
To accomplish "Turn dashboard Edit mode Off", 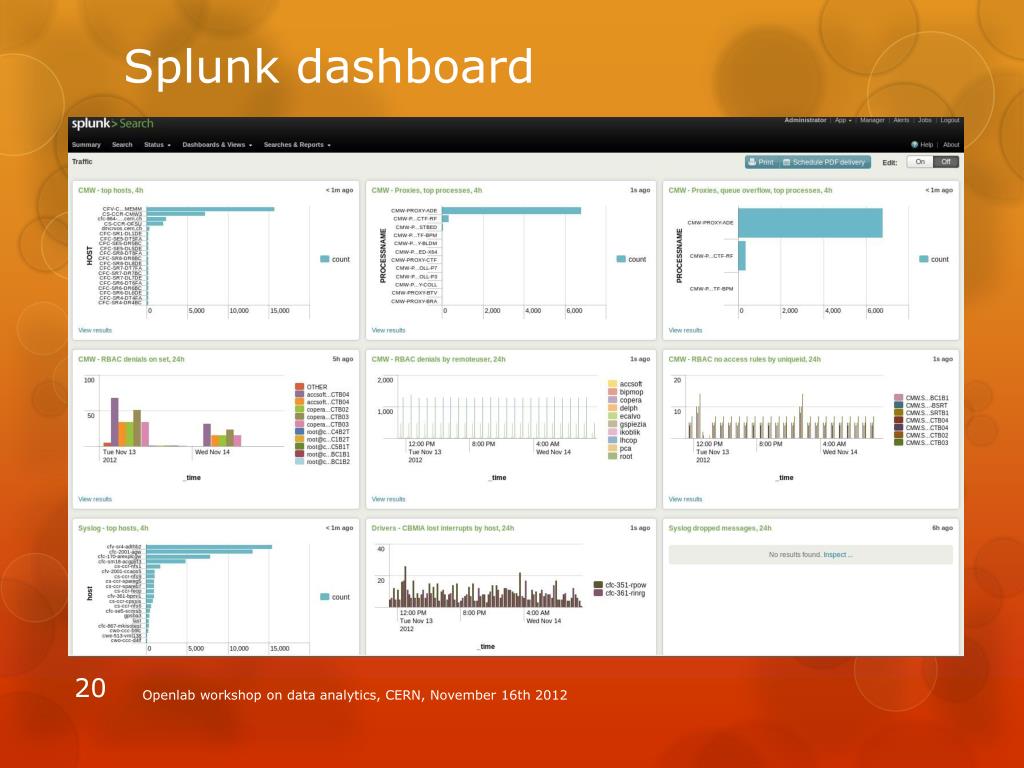I will tap(946, 162).
